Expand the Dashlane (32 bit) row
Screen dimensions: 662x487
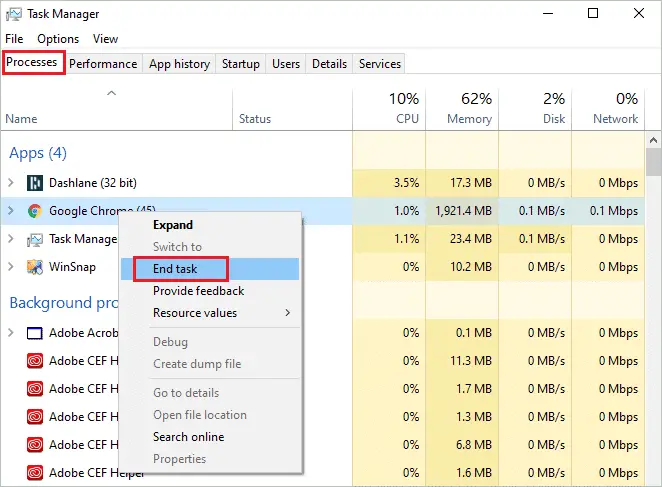point(11,183)
